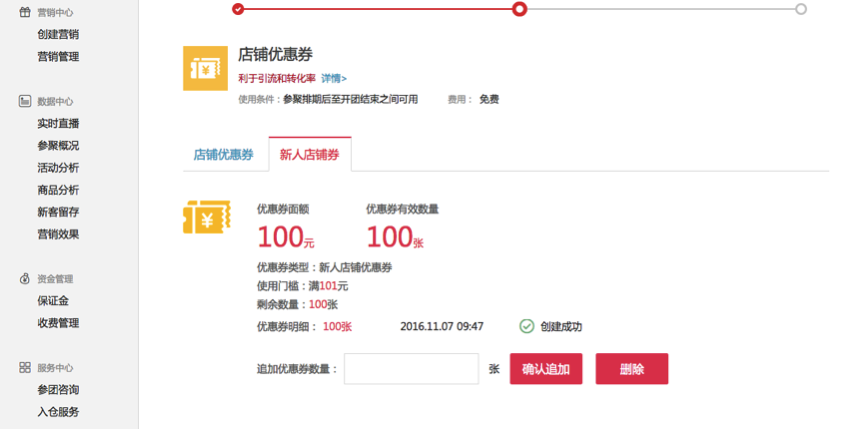Click the current second step marker
866x430 pixels.
(x=519, y=9)
